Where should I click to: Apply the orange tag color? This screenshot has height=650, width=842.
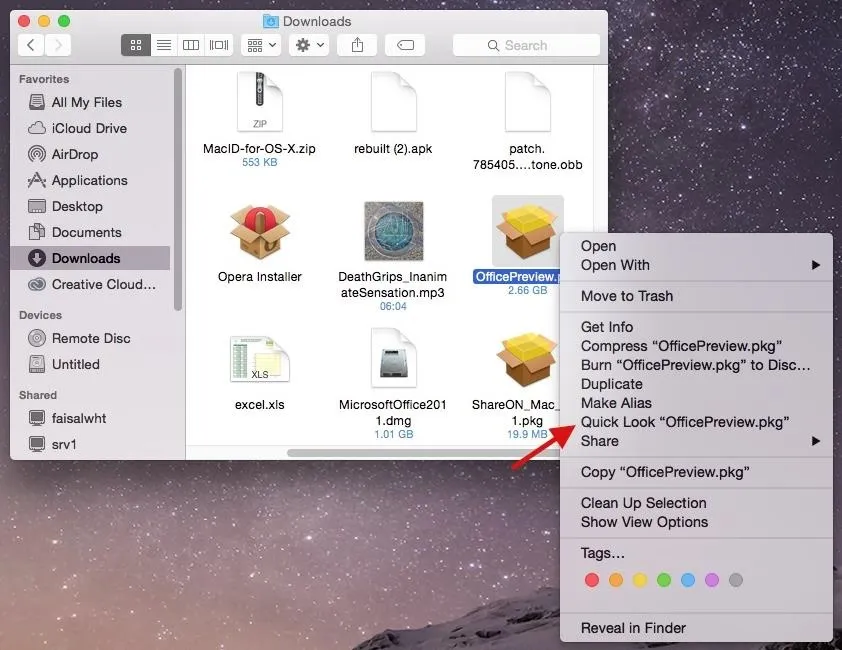tap(616, 580)
